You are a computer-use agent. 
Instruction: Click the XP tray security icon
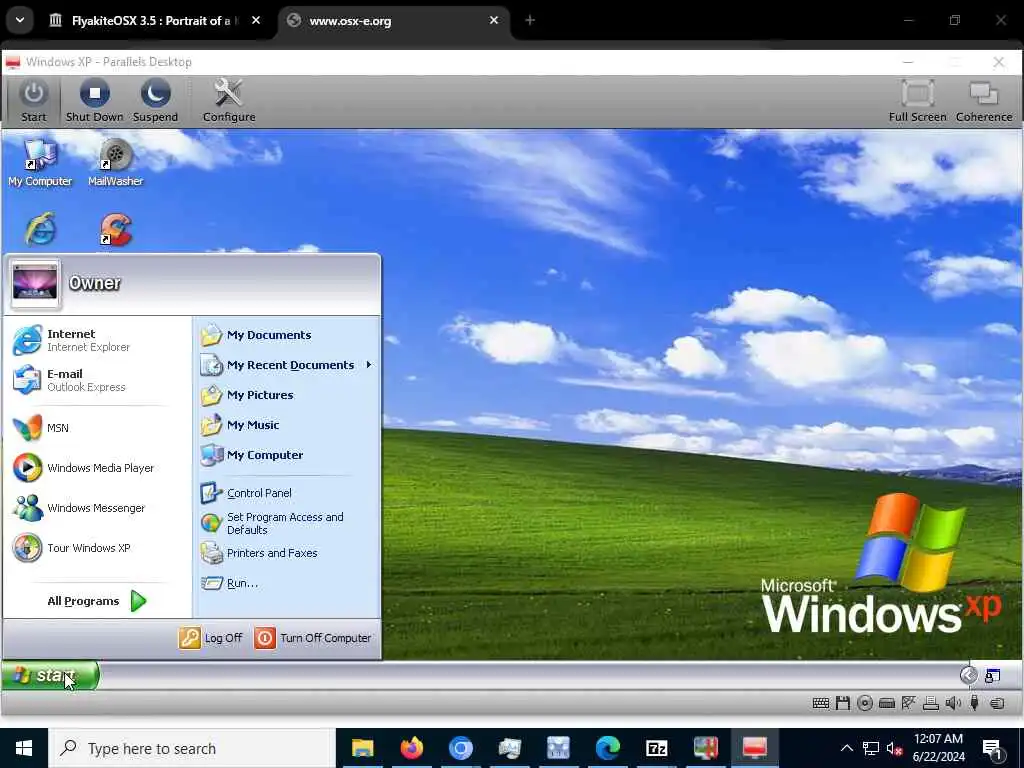[x=993, y=676]
